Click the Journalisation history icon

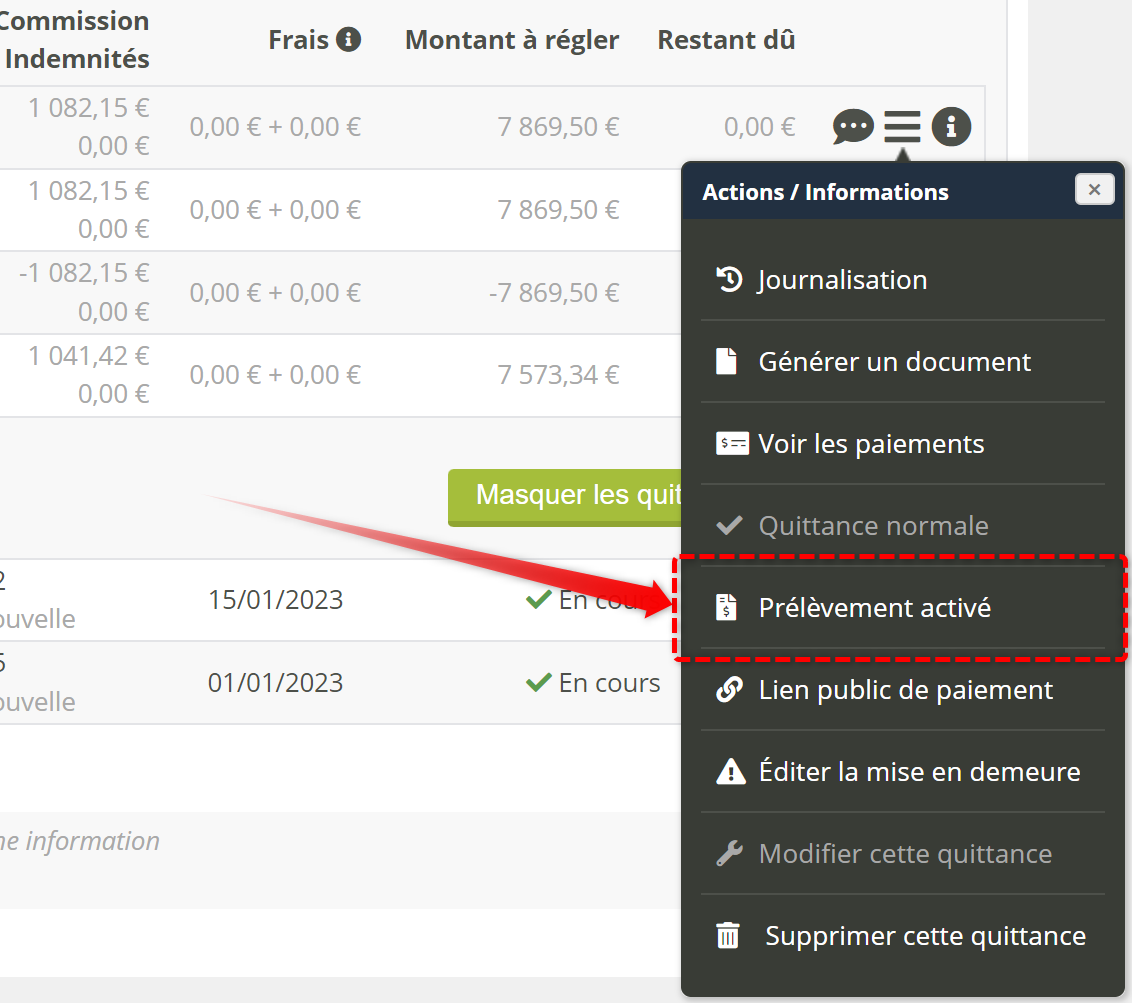(730, 280)
